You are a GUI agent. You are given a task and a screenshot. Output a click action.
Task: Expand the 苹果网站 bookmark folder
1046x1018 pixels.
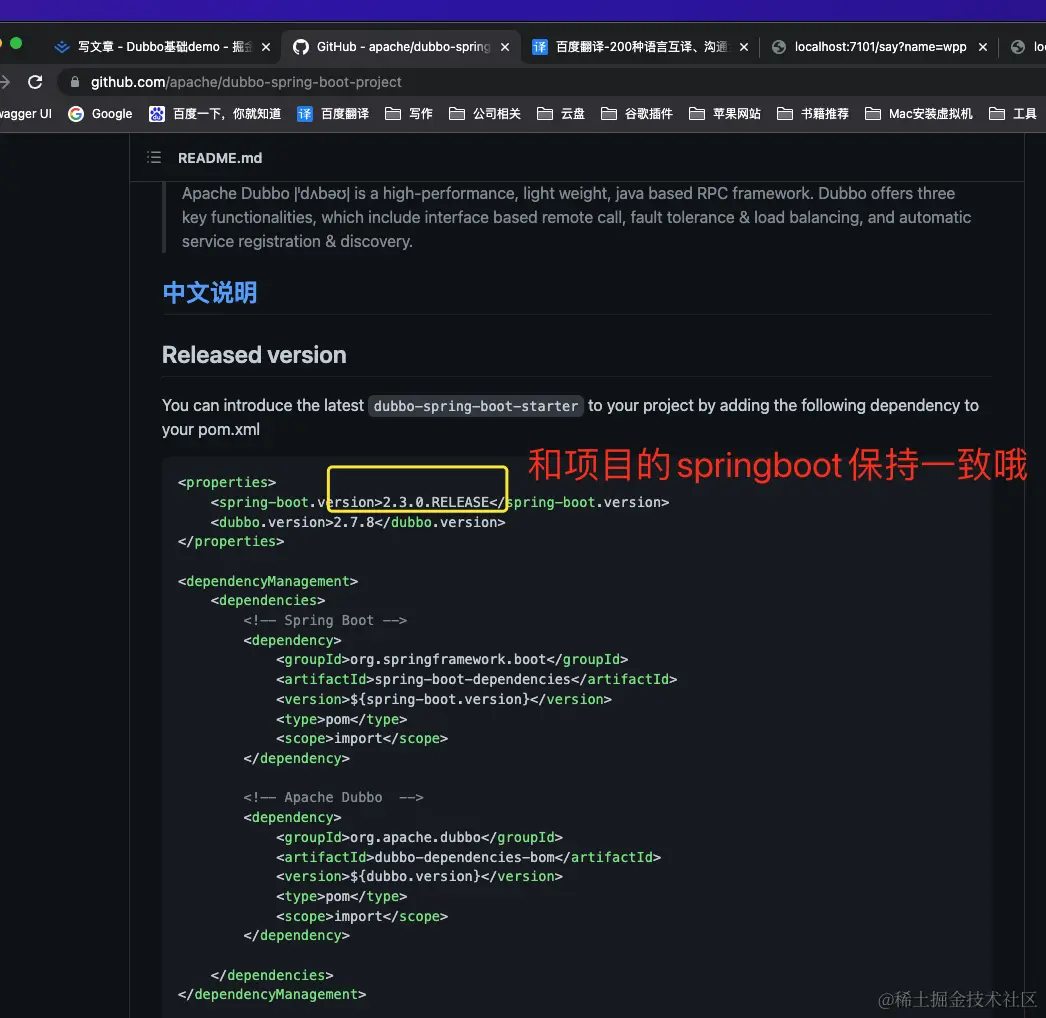(x=724, y=113)
